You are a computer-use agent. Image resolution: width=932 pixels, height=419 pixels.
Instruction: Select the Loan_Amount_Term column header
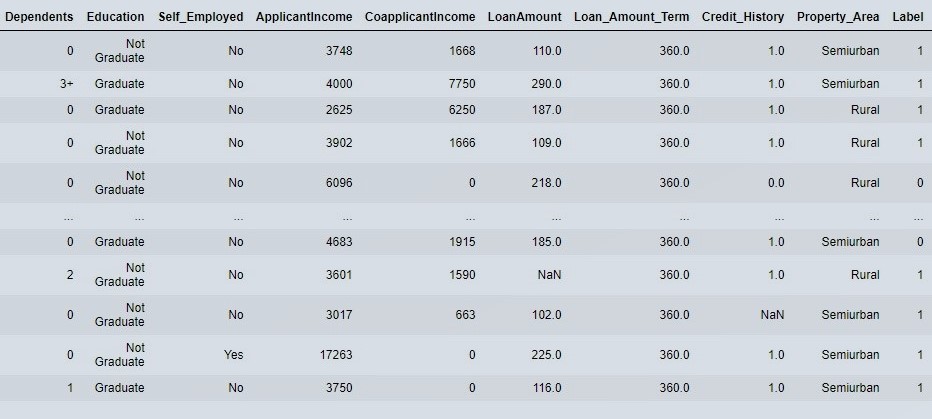[631, 17]
